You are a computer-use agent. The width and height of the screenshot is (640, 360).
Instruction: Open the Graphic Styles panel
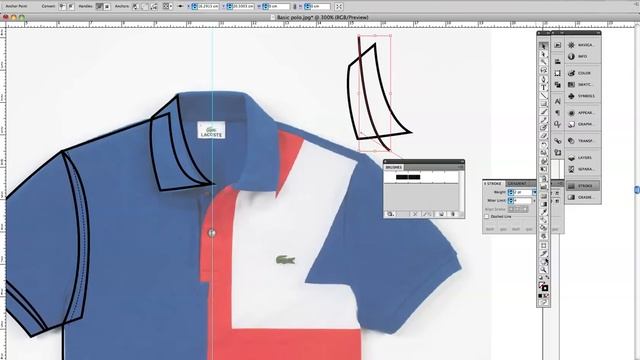582,124
